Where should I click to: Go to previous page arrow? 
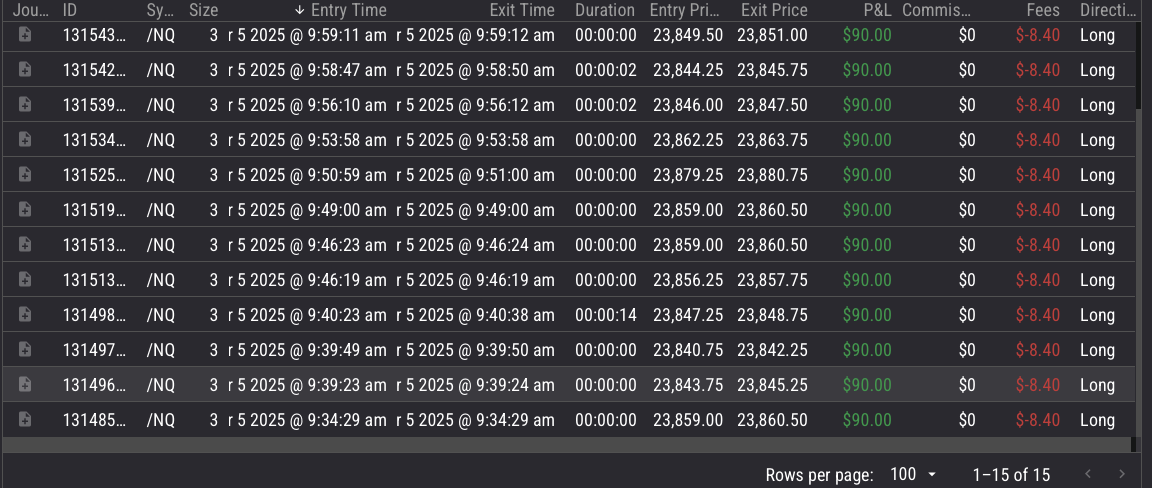1088,474
